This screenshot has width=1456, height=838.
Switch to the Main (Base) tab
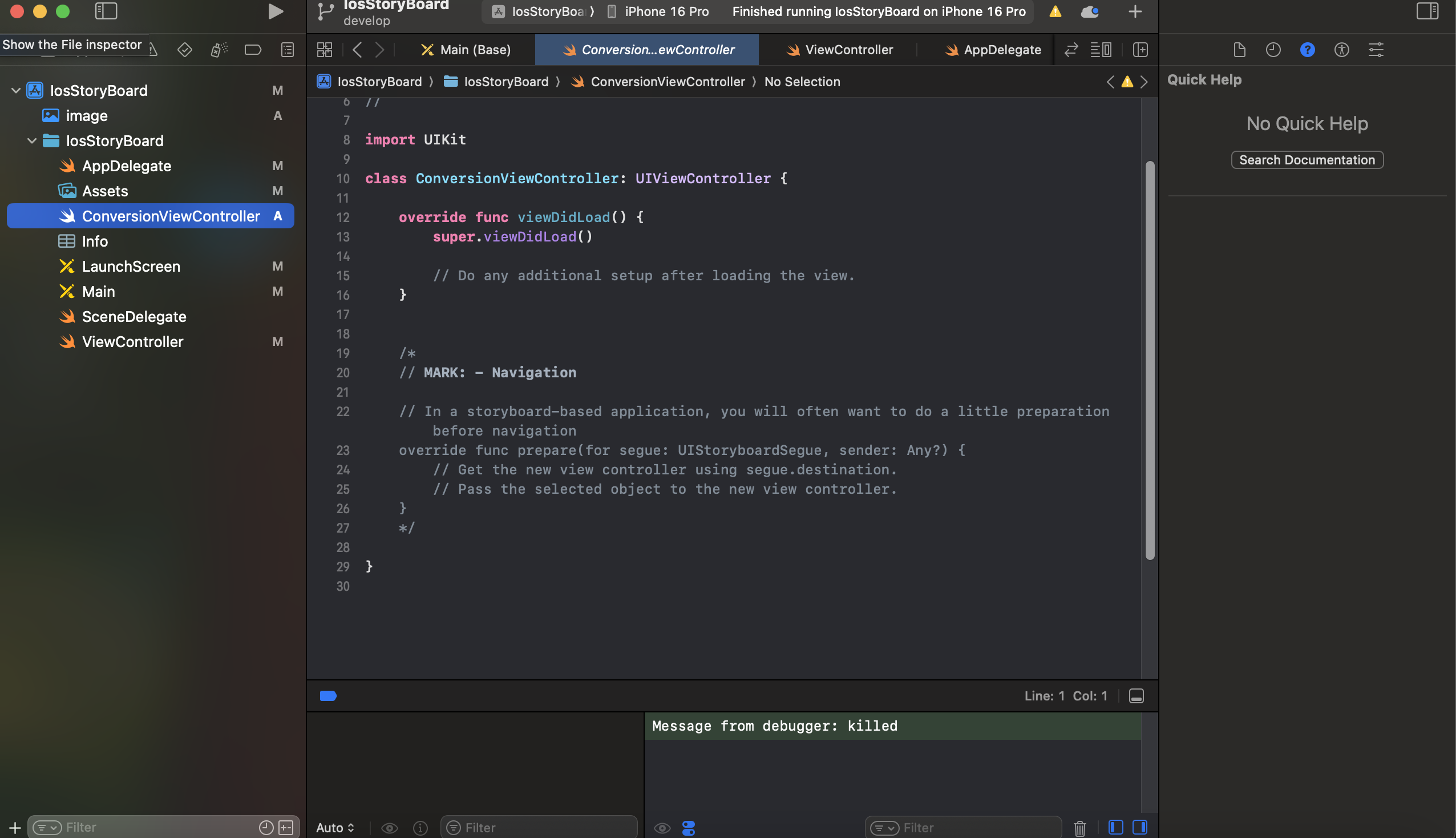466,50
